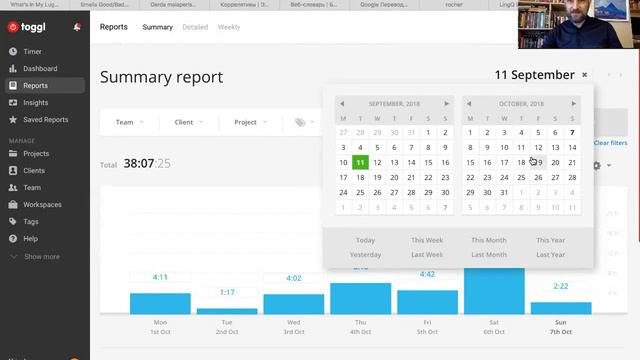640x360 pixels.
Task: Click Clear filters link
Action: tap(611, 143)
